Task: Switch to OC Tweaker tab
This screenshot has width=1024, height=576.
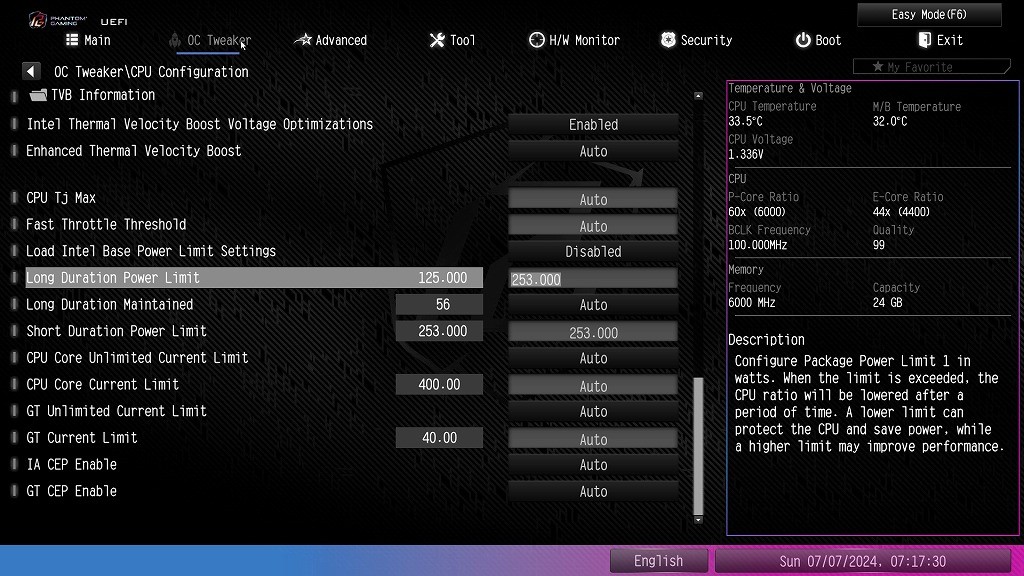Action: pos(210,40)
